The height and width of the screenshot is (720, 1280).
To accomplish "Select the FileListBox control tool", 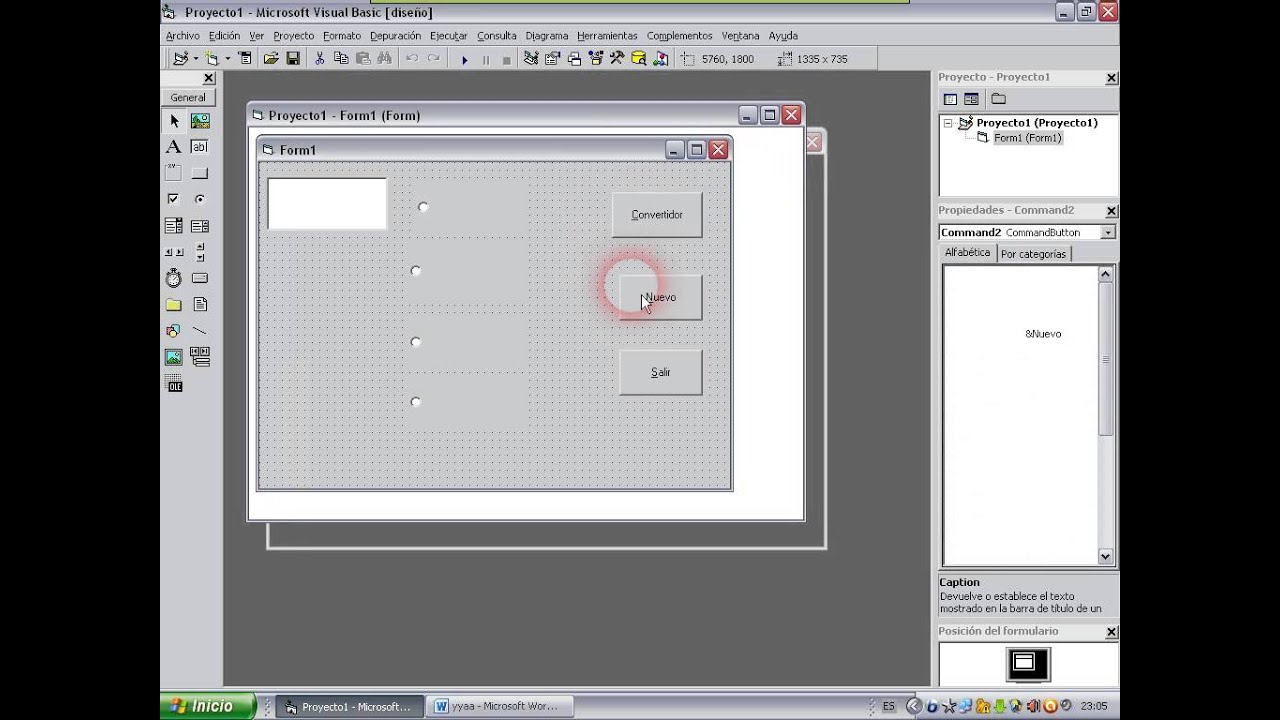I will (x=200, y=304).
